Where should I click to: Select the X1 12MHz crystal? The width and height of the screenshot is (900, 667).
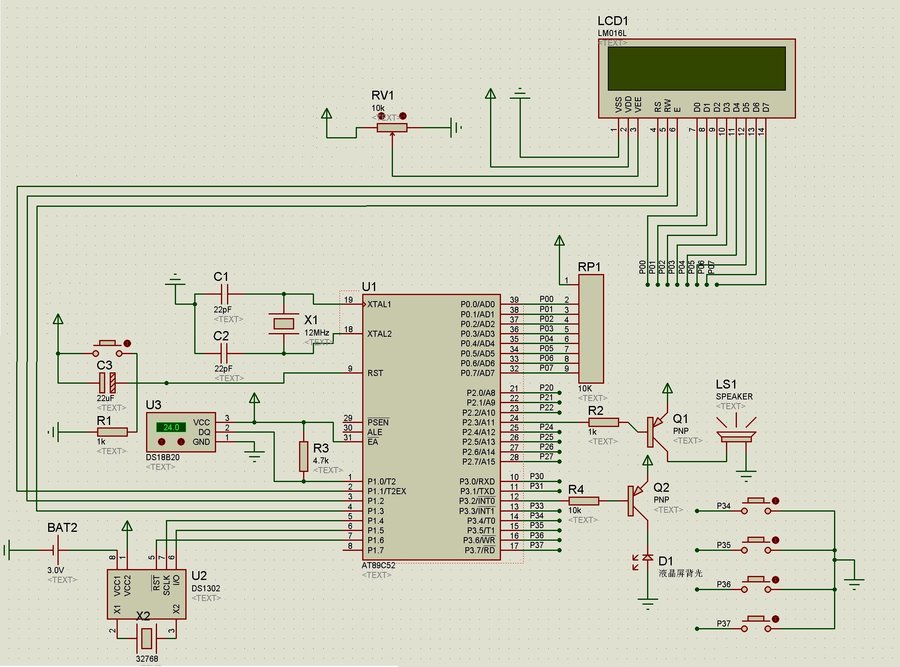click(282, 321)
